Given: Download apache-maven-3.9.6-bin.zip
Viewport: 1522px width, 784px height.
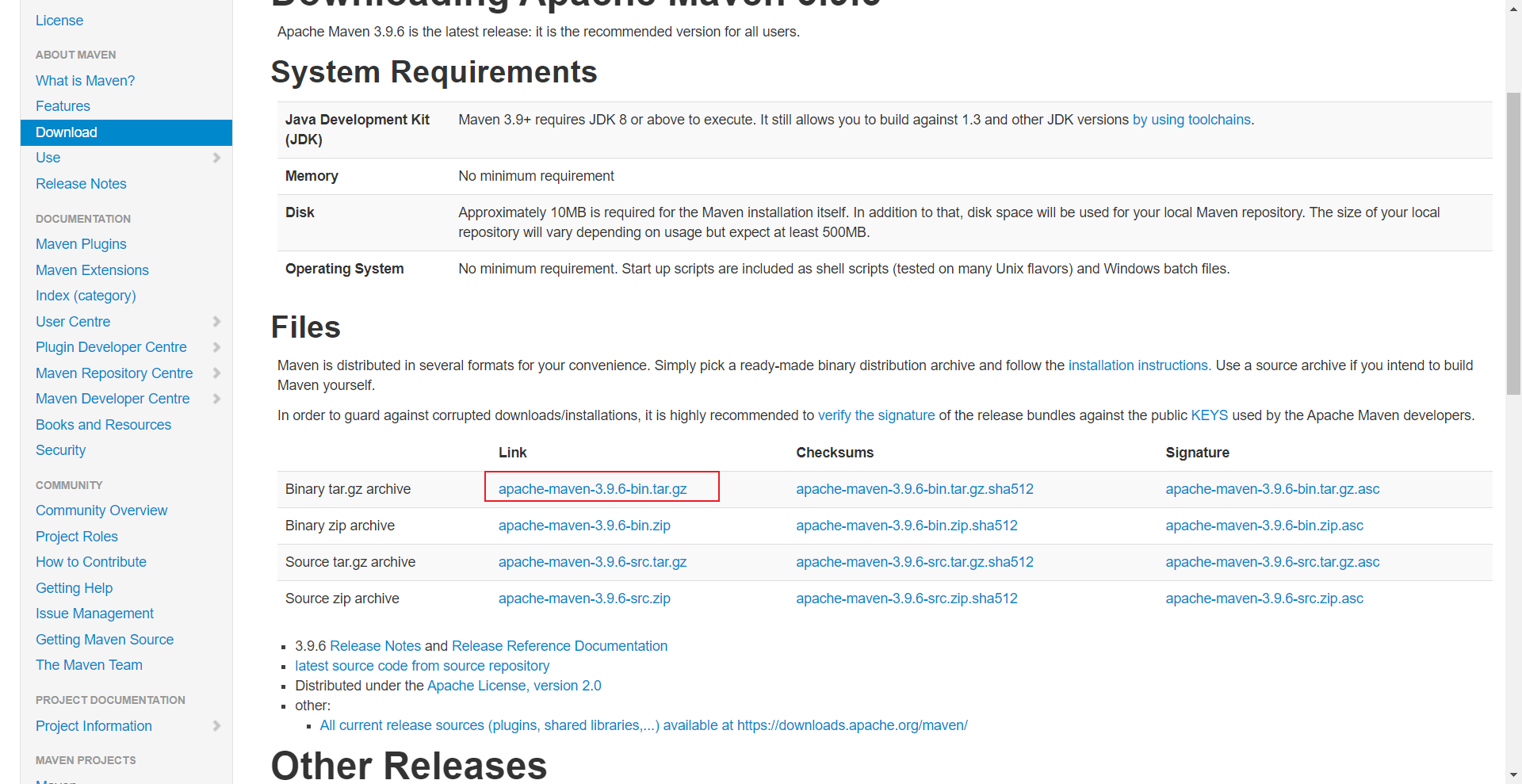Looking at the screenshot, I should (x=584, y=526).
